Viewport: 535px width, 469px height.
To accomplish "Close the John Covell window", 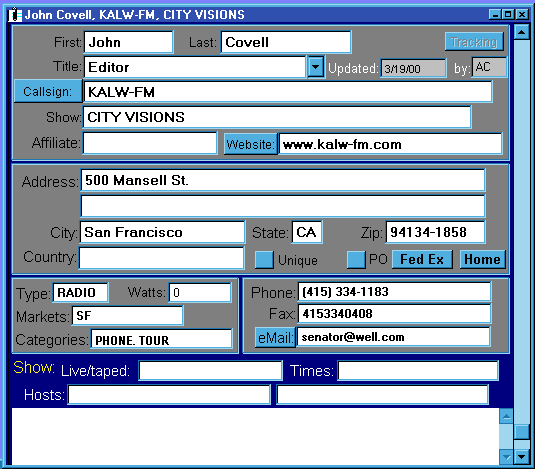I will [x=522, y=14].
